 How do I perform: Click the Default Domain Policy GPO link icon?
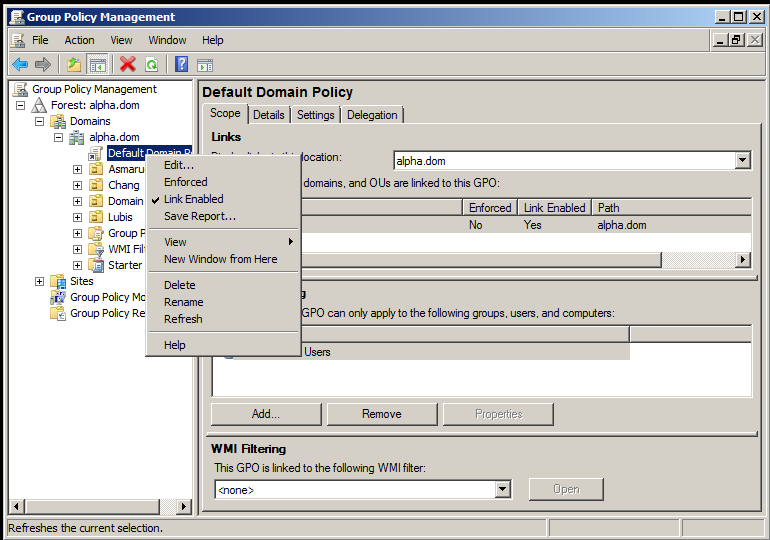click(95, 154)
